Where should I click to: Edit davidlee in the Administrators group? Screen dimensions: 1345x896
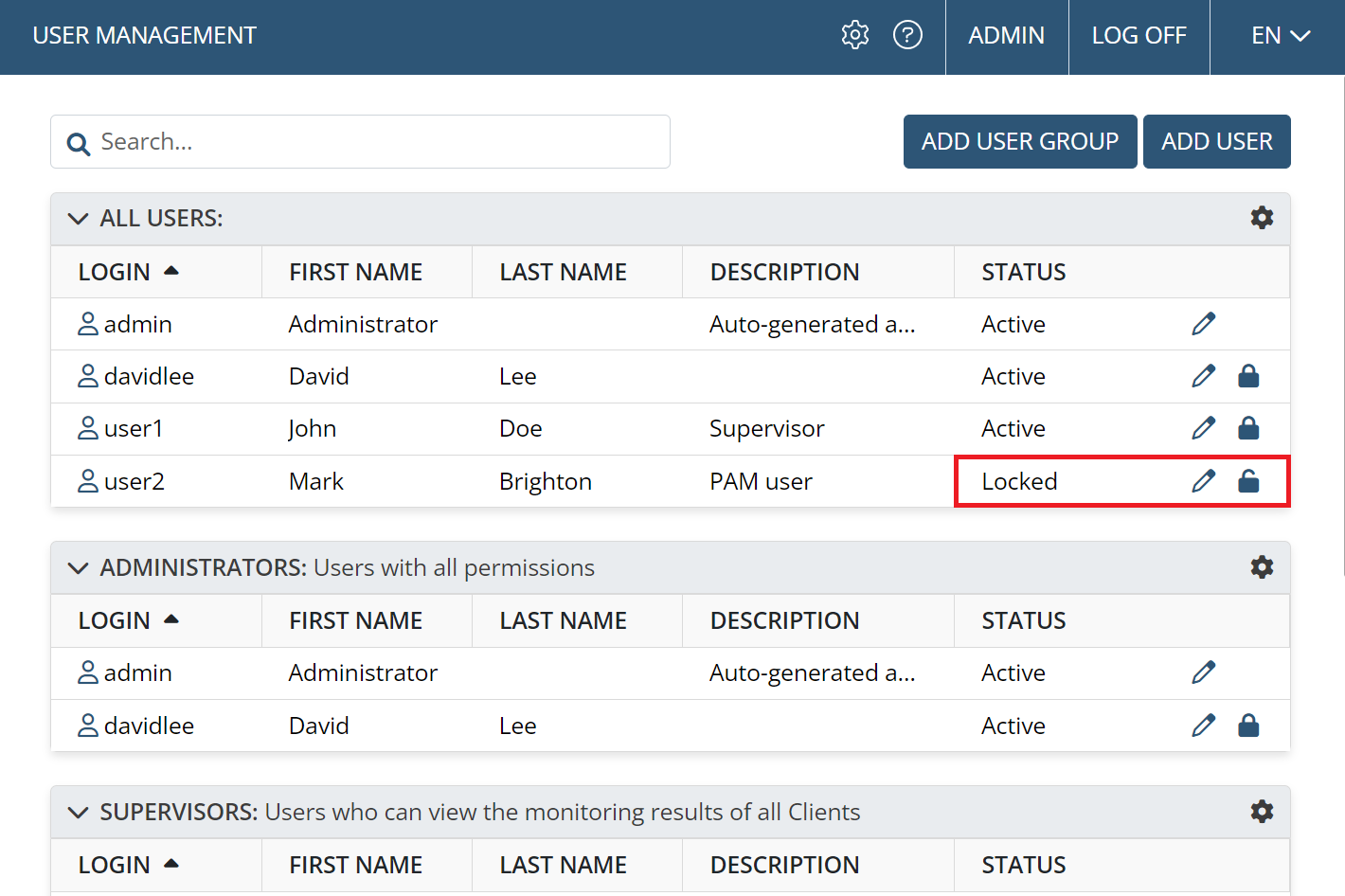tap(1203, 726)
